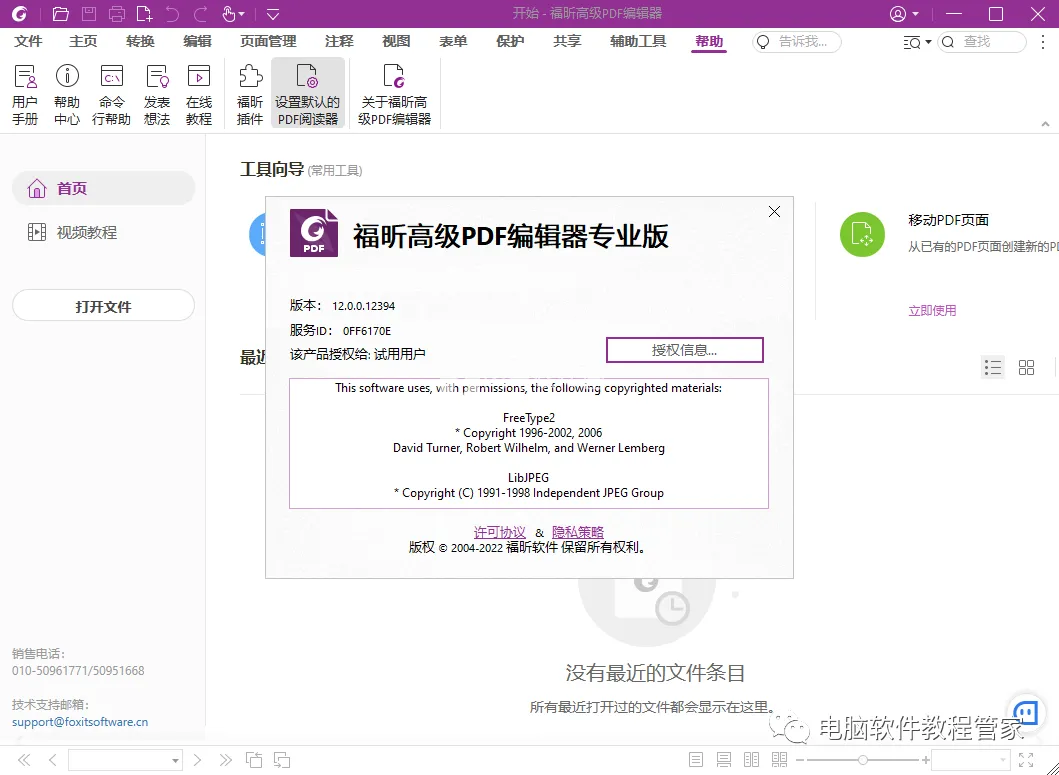Open the vertical three-dot more options menu
The height and width of the screenshot is (775, 1059).
point(1043,42)
